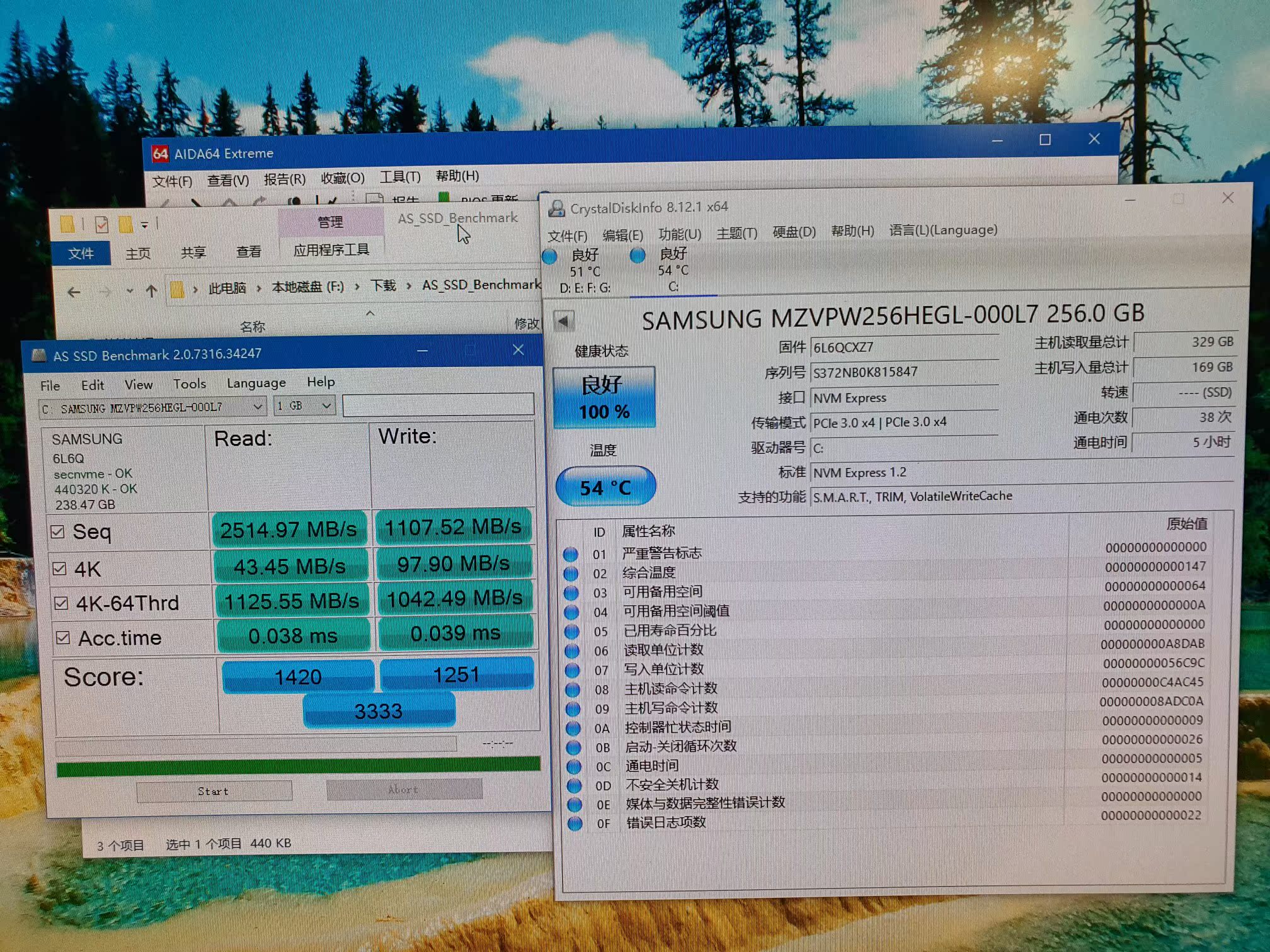Viewport: 1270px width, 952px height.
Task: Click the empty text field beside size dropdown
Action: click(438, 405)
